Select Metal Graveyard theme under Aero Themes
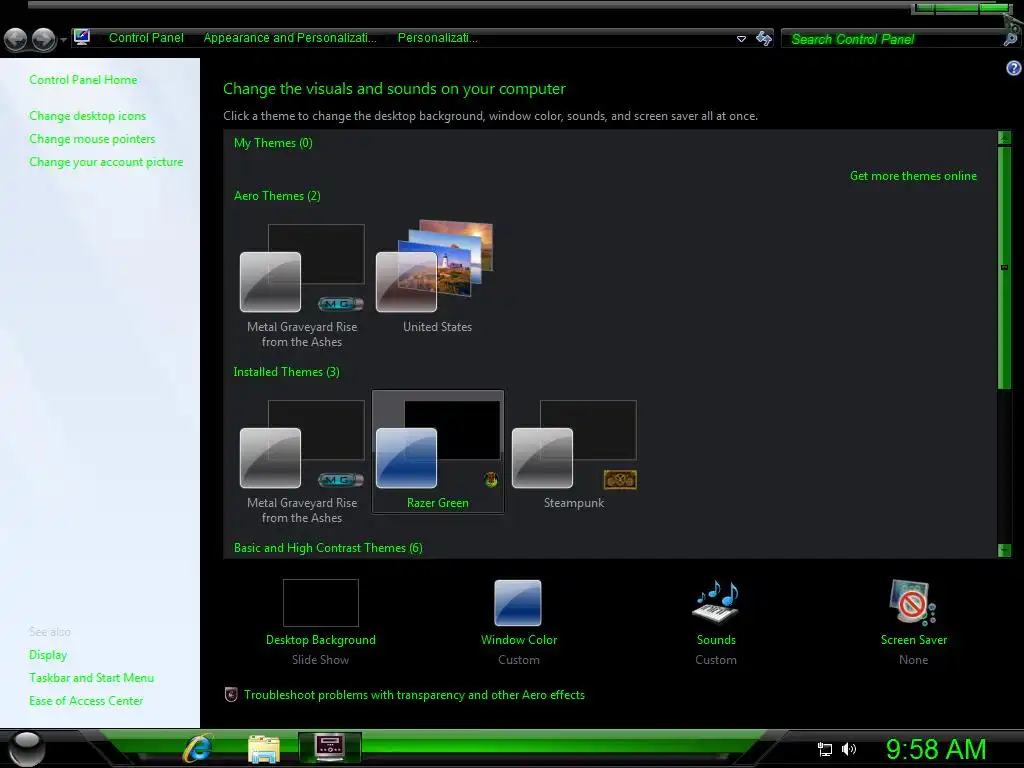 click(x=302, y=285)
